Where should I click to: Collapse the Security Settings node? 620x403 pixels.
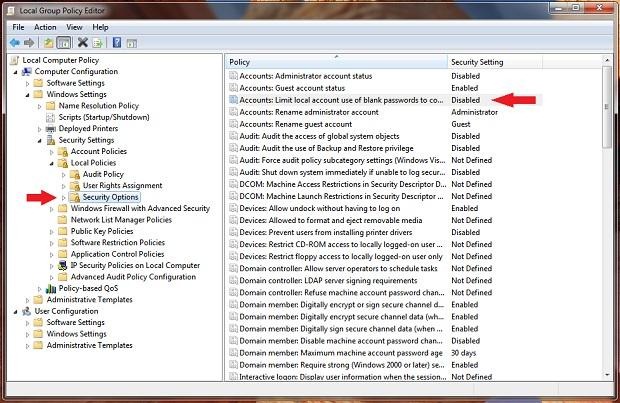(x=40, y=141)
